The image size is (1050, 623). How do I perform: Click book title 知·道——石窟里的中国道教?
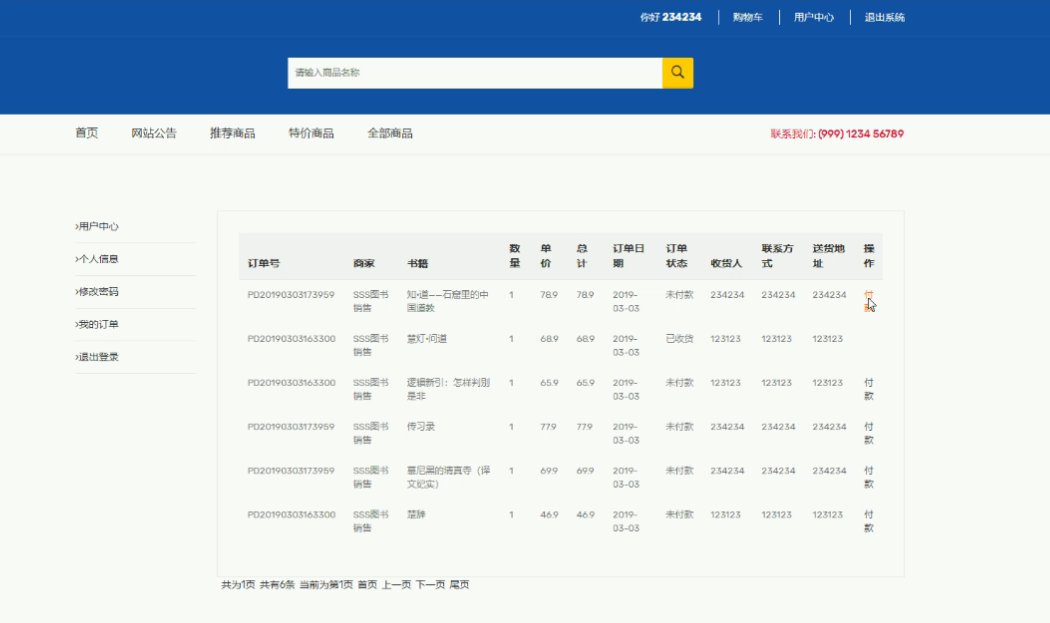click(x=447, y=301)
